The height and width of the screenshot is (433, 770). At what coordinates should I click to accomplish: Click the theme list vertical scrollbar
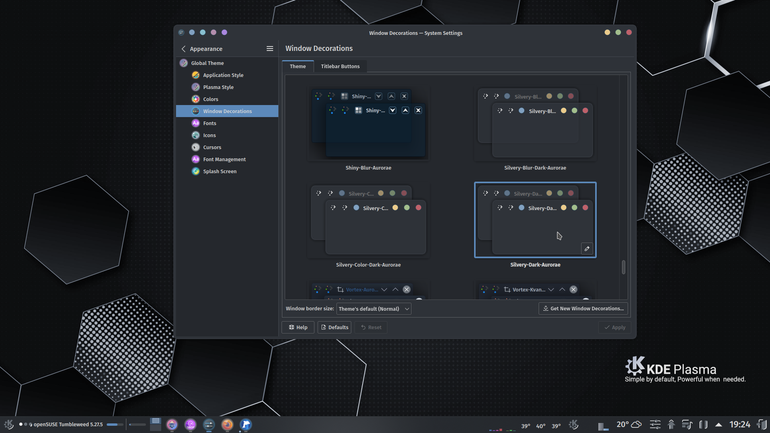coord(624,267)
